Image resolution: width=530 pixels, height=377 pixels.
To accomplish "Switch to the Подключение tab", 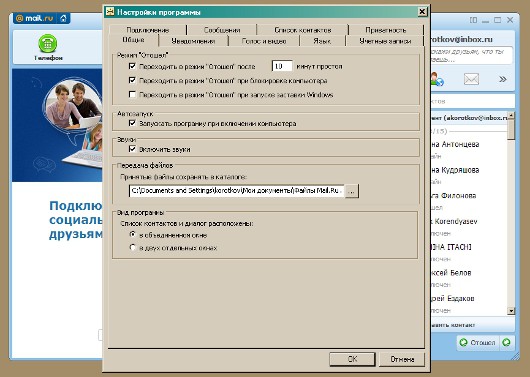I will 148,30.
